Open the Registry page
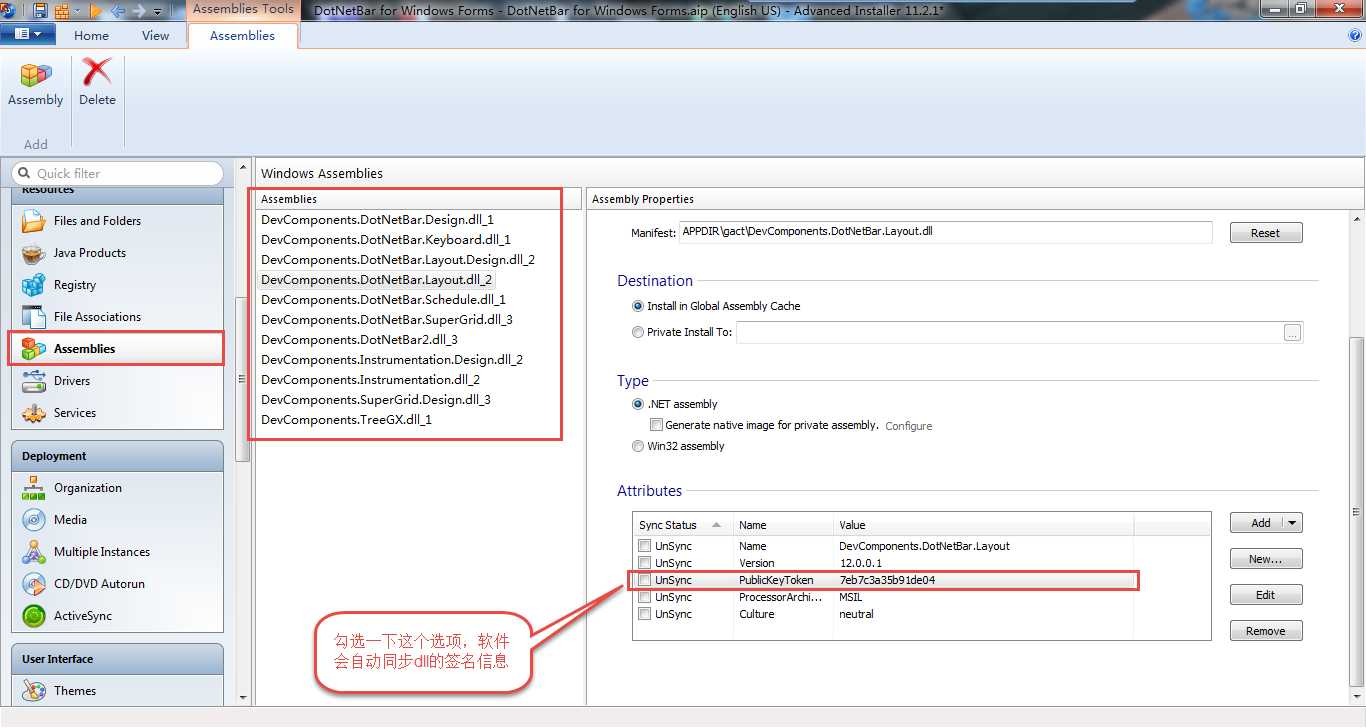Image resolution: width=1366 pixels, height=728 pixels. pyautogui.click(x=117, y=285)
